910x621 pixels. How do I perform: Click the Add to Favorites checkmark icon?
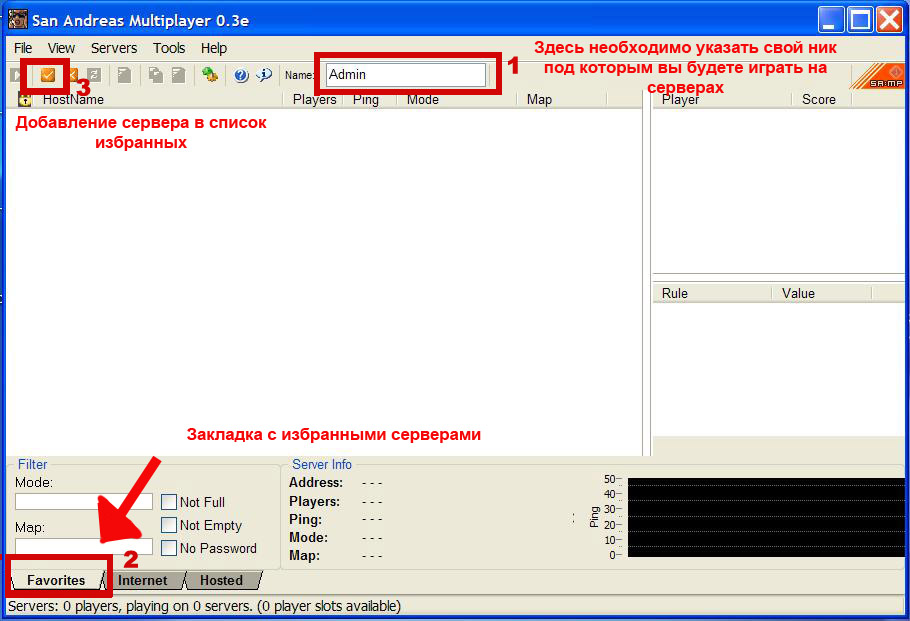47,75
